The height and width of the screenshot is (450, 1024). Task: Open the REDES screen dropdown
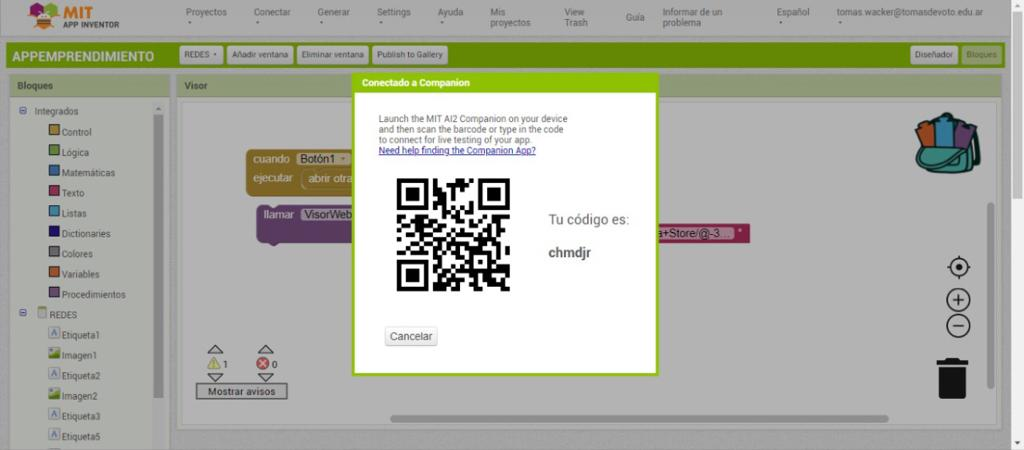[200, 55]
